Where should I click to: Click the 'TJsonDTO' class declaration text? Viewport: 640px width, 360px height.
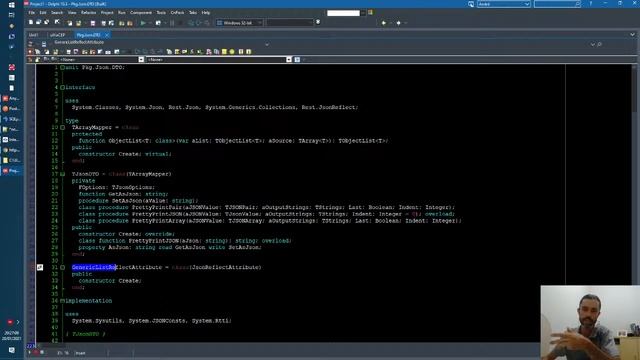coord(85,174)
